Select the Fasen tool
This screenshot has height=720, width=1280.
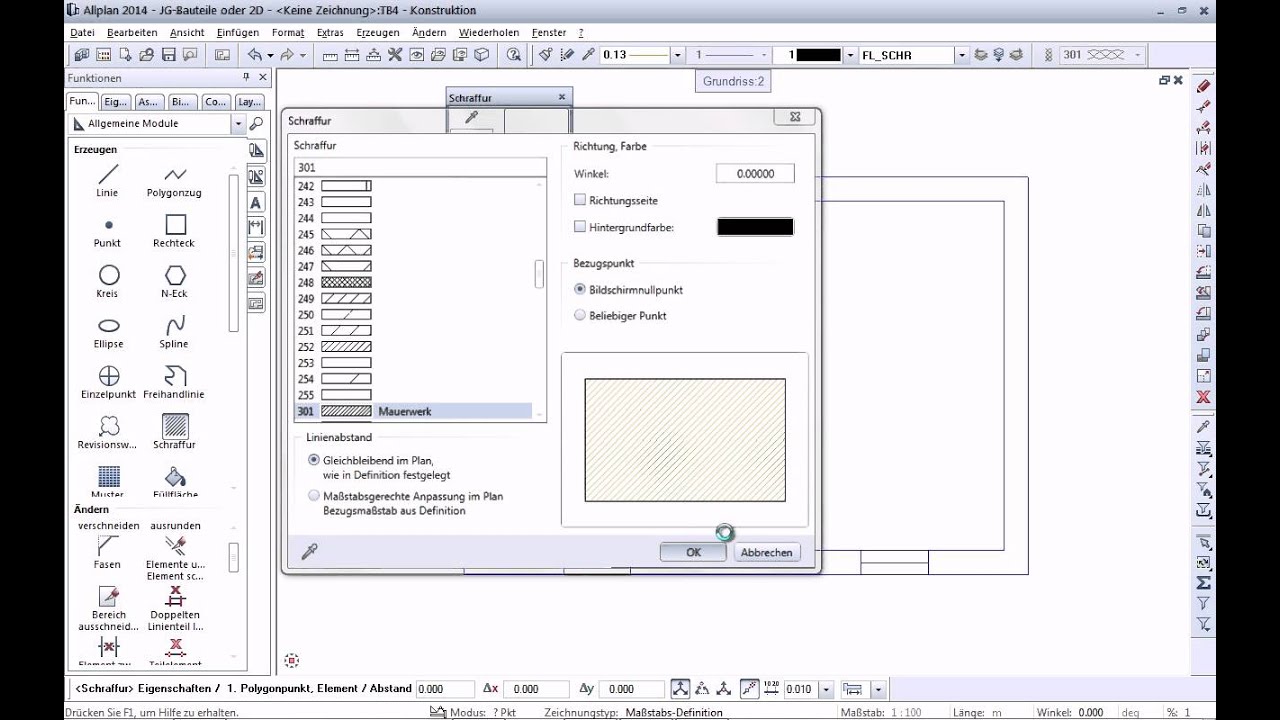pyautogui.click(x=107, y=553)
